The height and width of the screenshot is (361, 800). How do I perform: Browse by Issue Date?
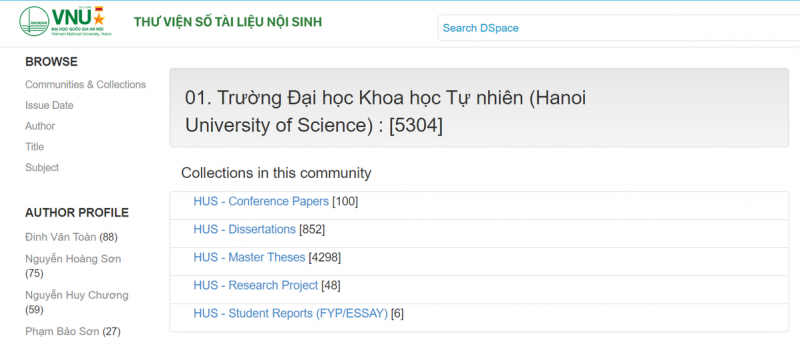49,106
